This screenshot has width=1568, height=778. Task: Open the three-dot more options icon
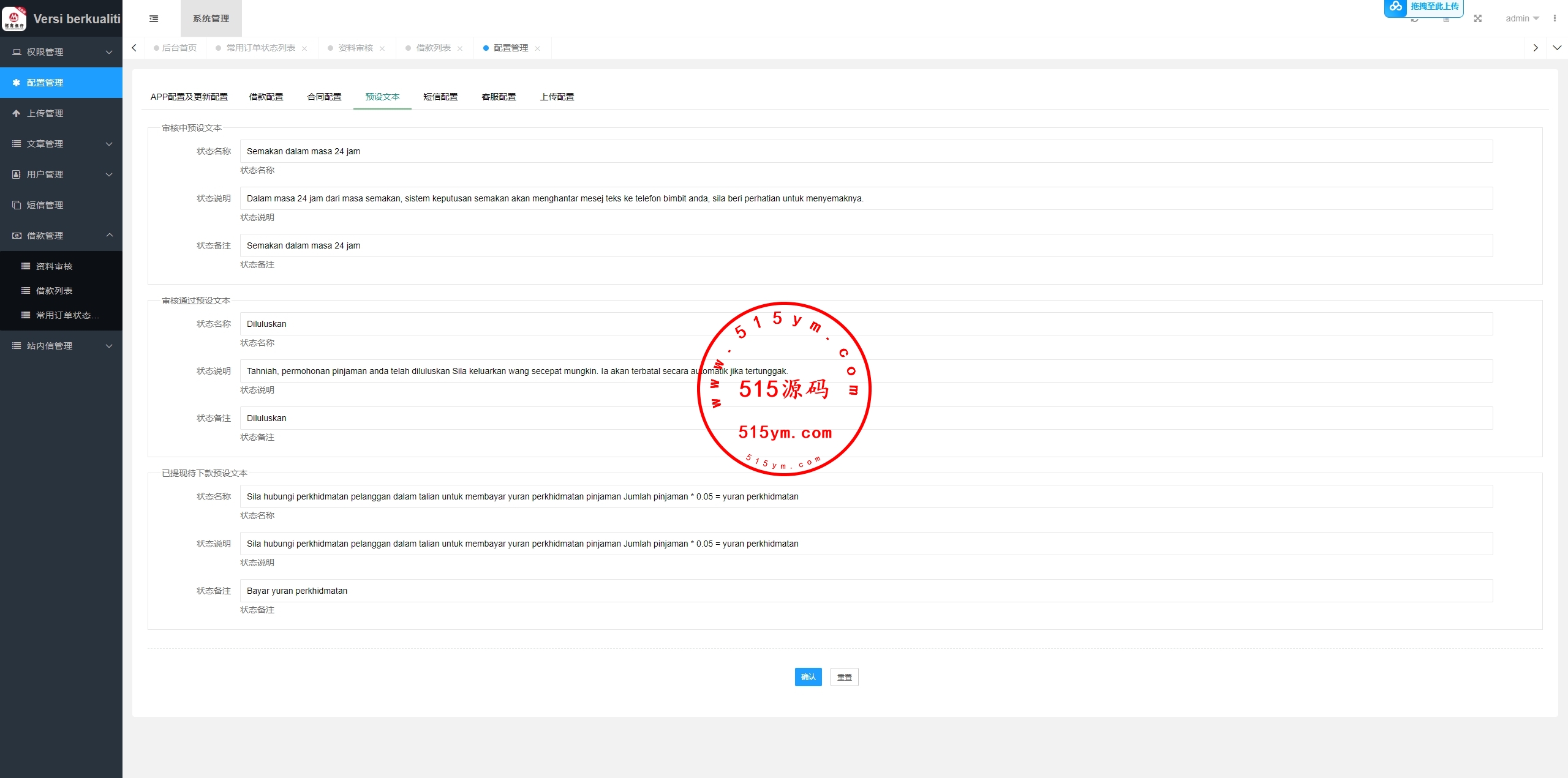[x=1555, y=19]
